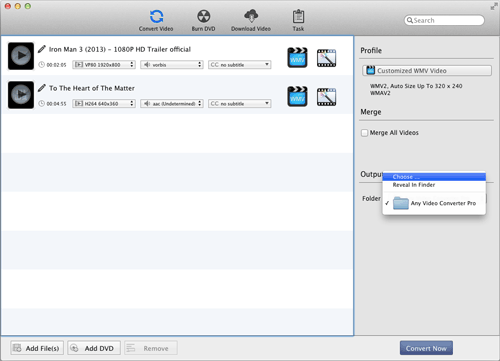Open VP80 1920x800 video track dropdown
The height and width of the screenshot is (361, 500).
tap(104, 65)
